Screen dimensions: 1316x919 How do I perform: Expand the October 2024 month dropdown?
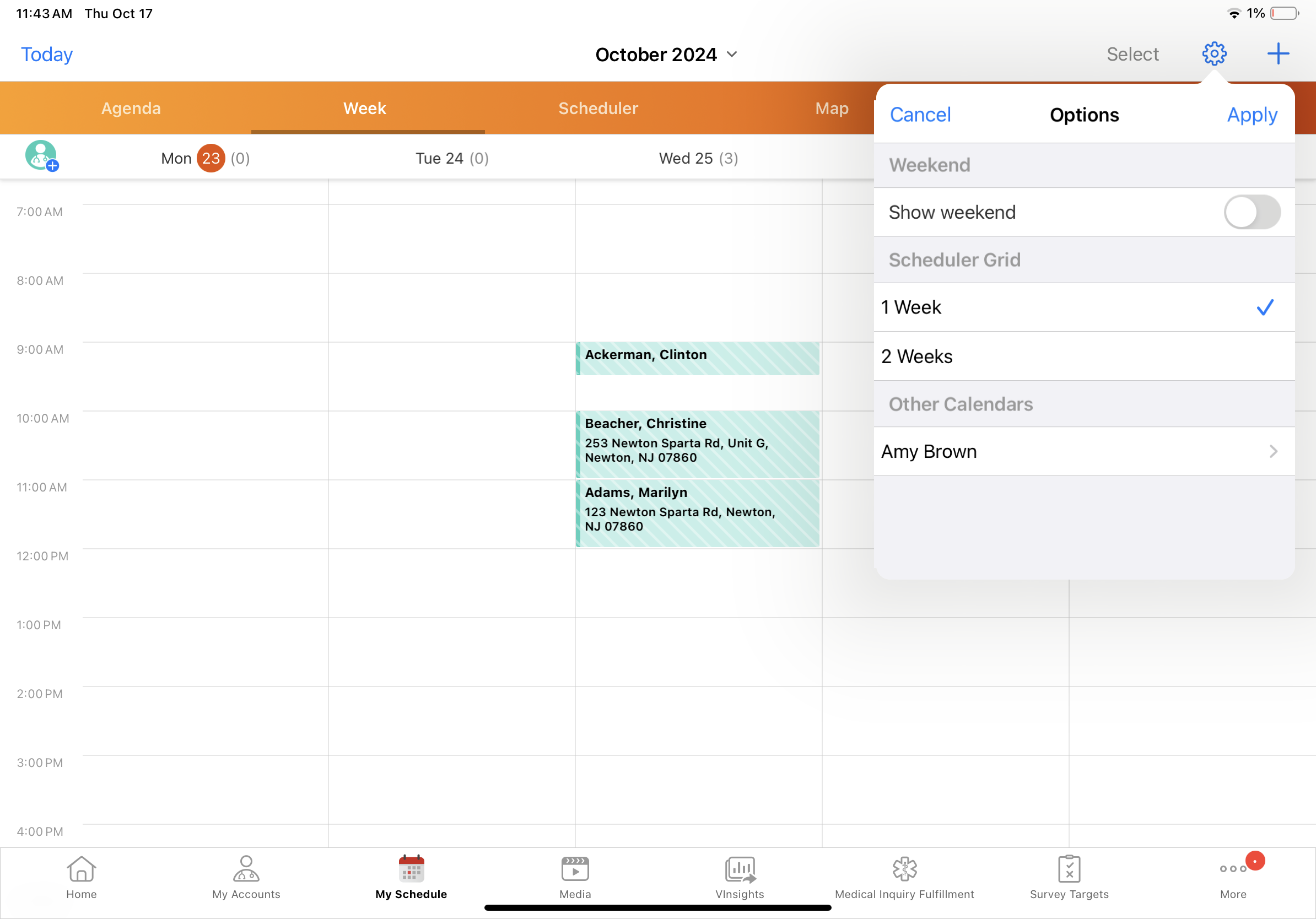666,55
